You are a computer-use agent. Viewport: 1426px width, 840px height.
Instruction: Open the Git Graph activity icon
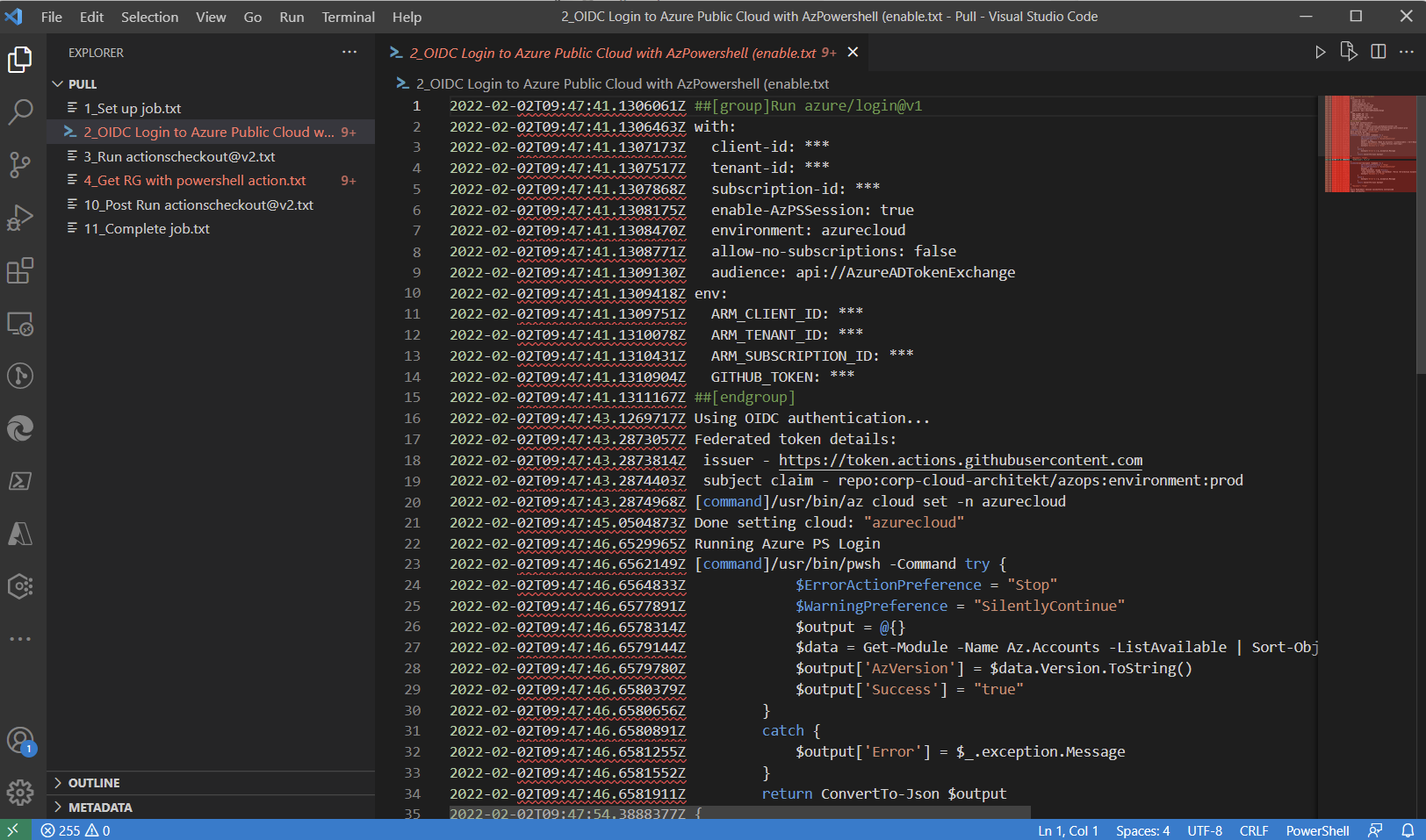coord(20,376)
